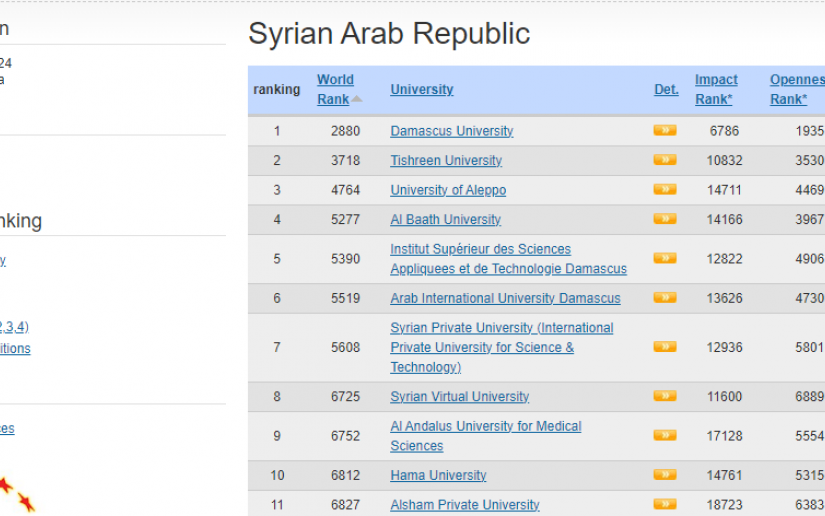
Task: Visit University of Aleppo page
Action: pyautogui.click(x=448, y=190)
